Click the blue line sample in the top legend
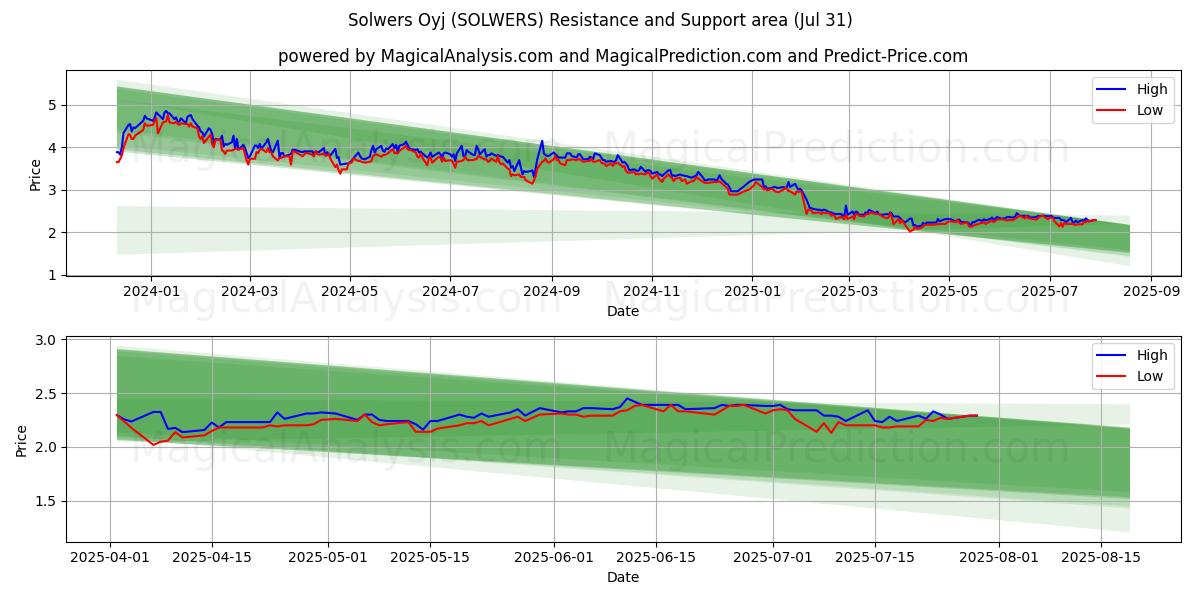The width and height of the screenshot is (1200, 600). (1111, 90)
